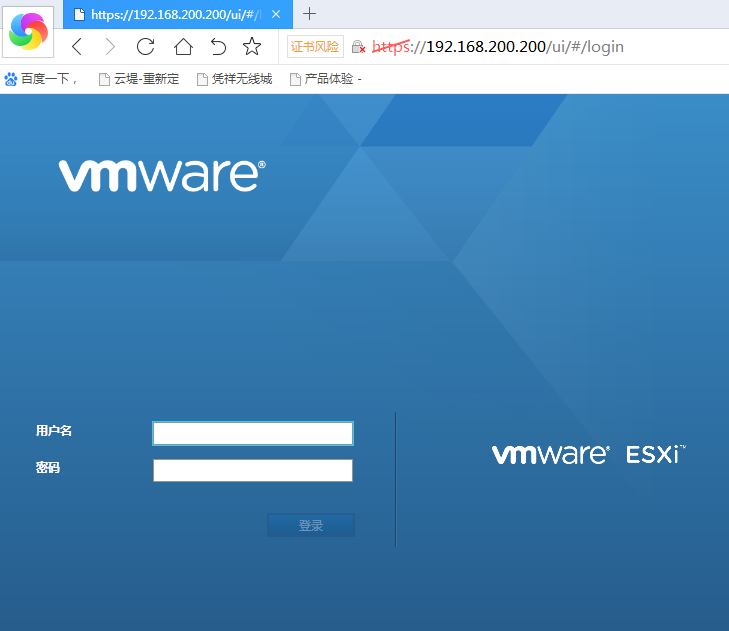729x631 pixels.
Task: Open the 百度一下 bookmark
Action: (x=41, y=79)
